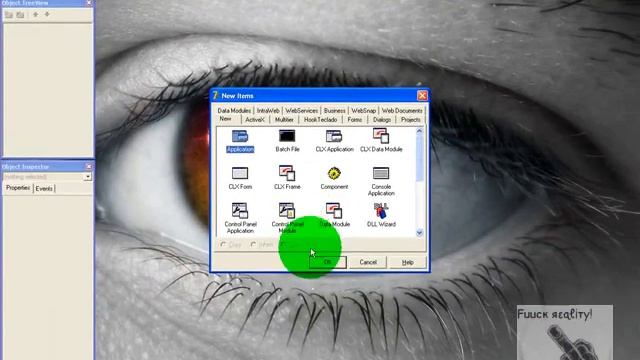Pick the DLL Wizard item
The image size is (640, 360).
pos(381,215)
